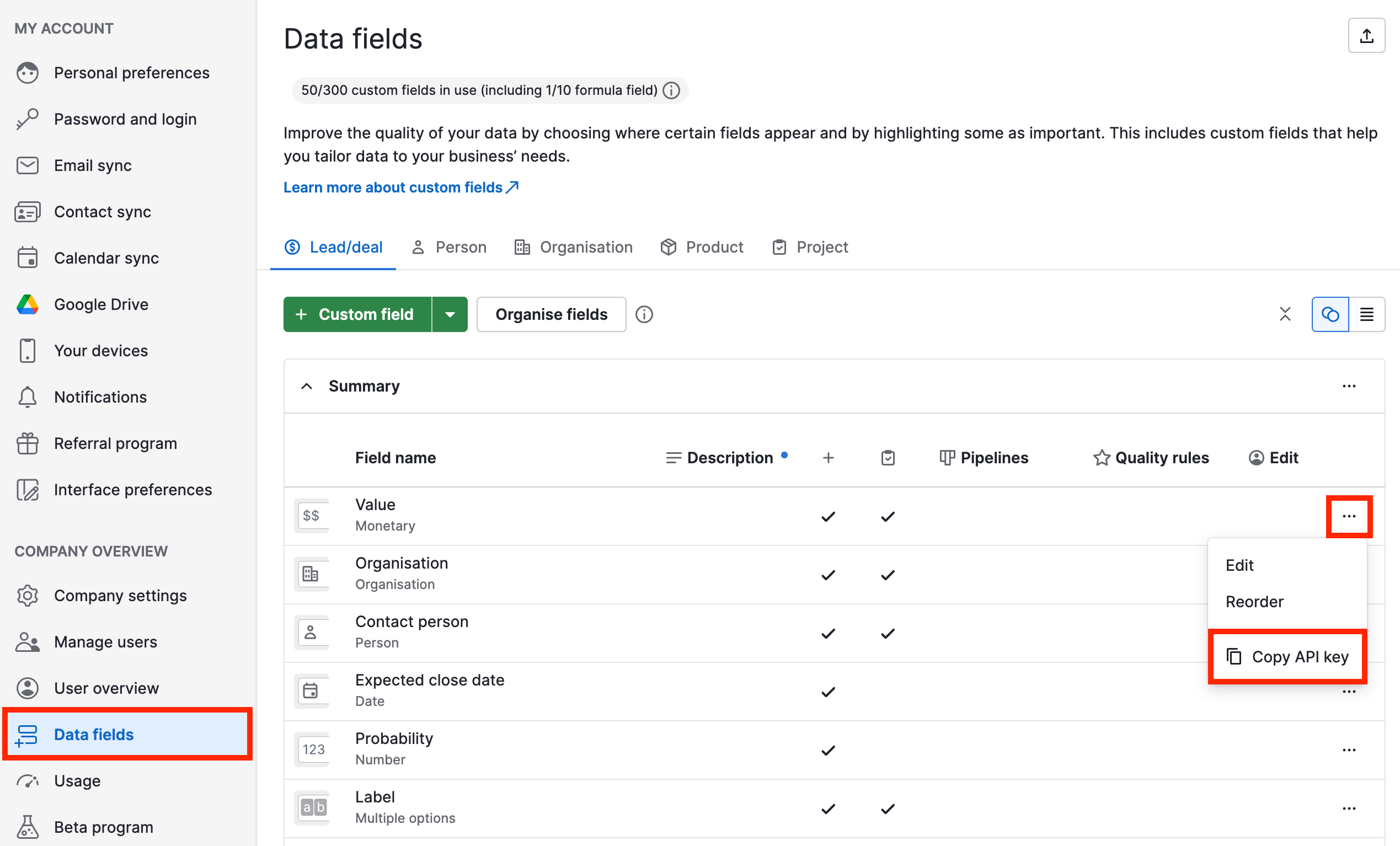Click the Organisation field name
Screen dimensions: 1400x846
[x=401, y=563]
